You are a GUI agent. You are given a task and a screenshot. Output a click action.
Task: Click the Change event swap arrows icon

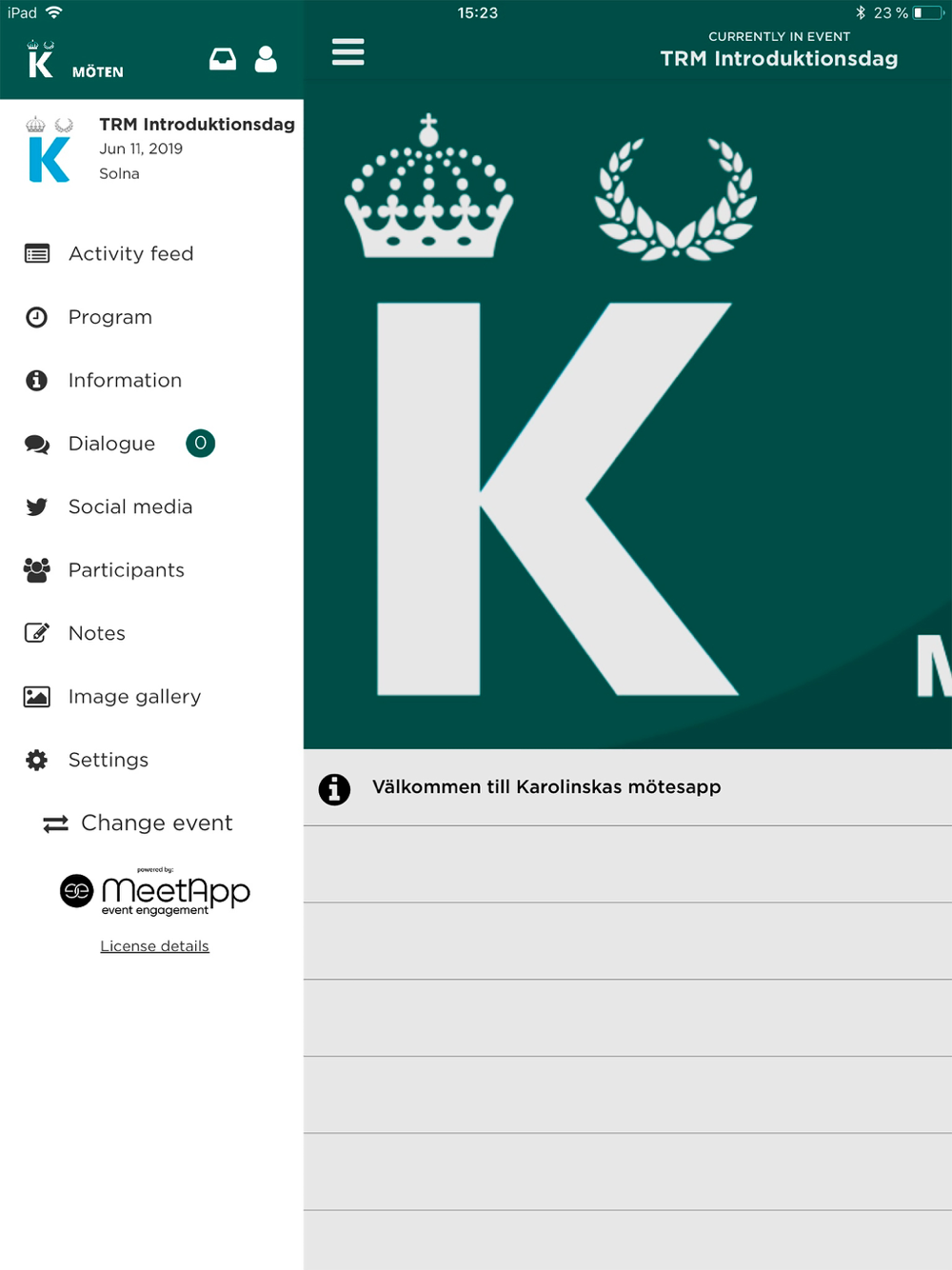(x=56, y=824)
